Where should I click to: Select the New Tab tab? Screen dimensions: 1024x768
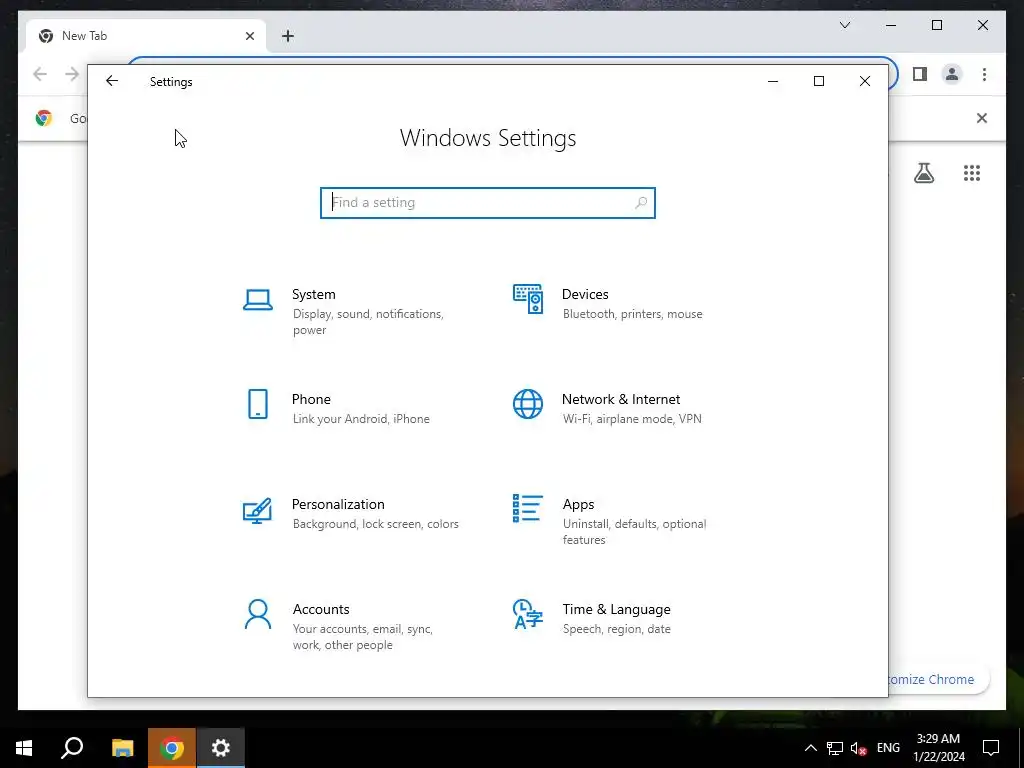pyautogui.click(x=144, y=36)
